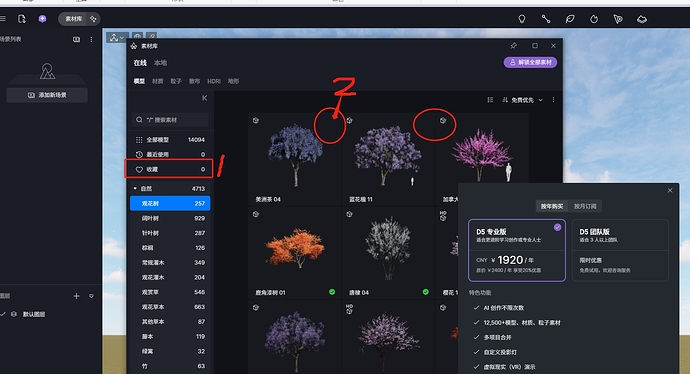Select the 其他草本 category with count 87
The height and width of the screenshot is (374, 690).
(170, 322)
